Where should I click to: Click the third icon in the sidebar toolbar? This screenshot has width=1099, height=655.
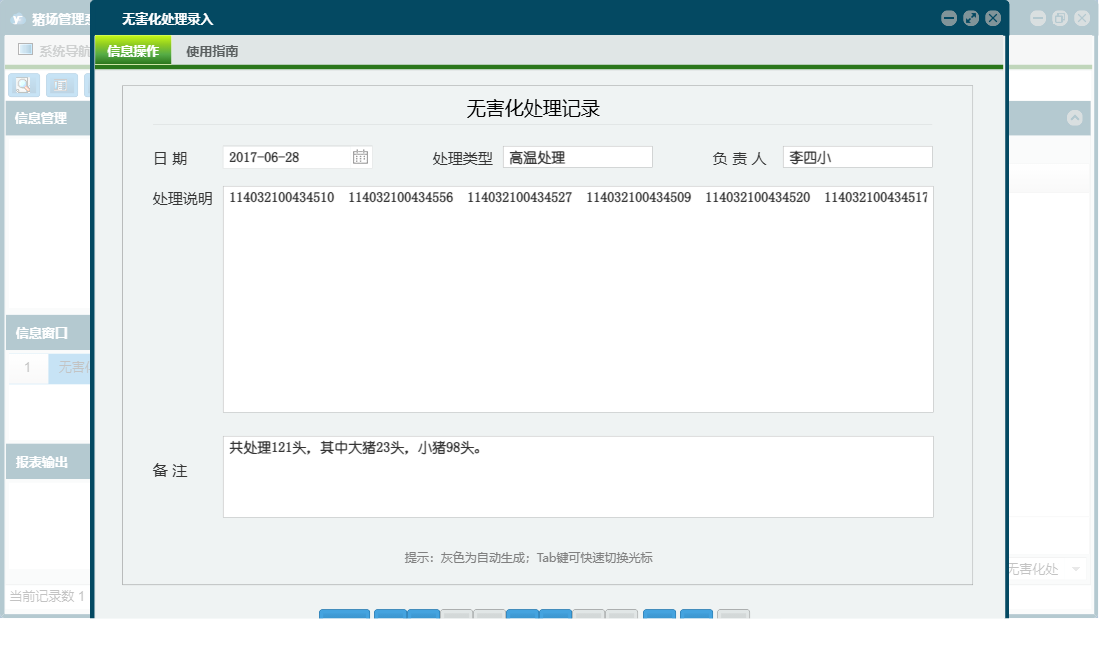(90, 85)
